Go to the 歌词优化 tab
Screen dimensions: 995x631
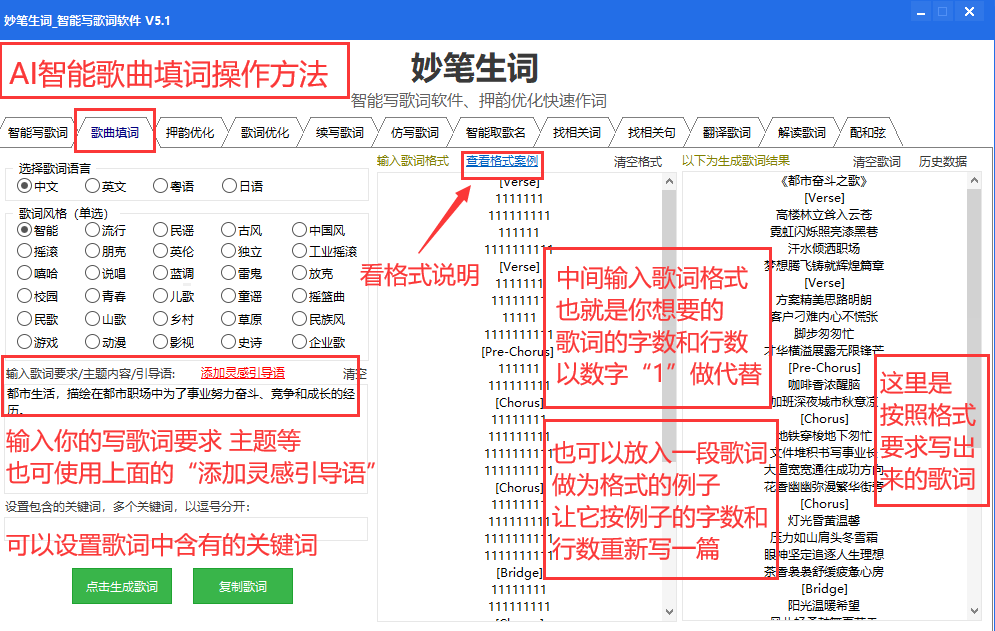tap(265, 133)
